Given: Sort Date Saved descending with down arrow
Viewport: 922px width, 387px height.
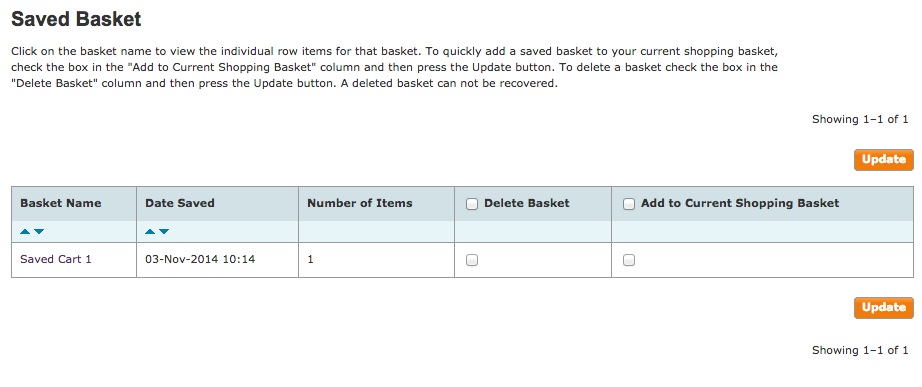Looking at the screenshot, I should point(164,232).
